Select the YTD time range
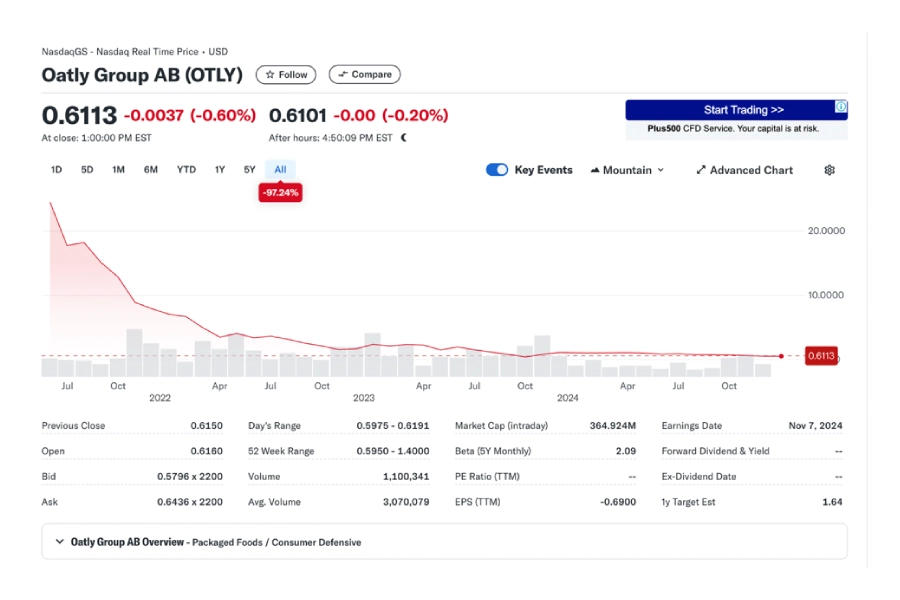900x600 pixels. (x=186, y=169)
